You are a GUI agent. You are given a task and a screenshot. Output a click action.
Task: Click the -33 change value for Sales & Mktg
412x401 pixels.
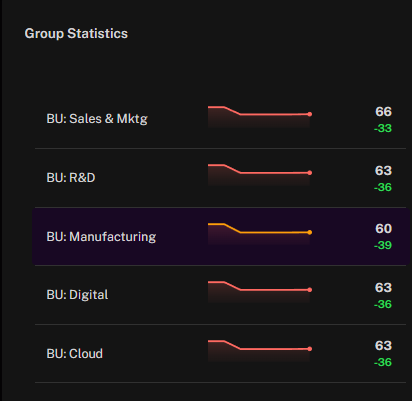coord(383,128)
